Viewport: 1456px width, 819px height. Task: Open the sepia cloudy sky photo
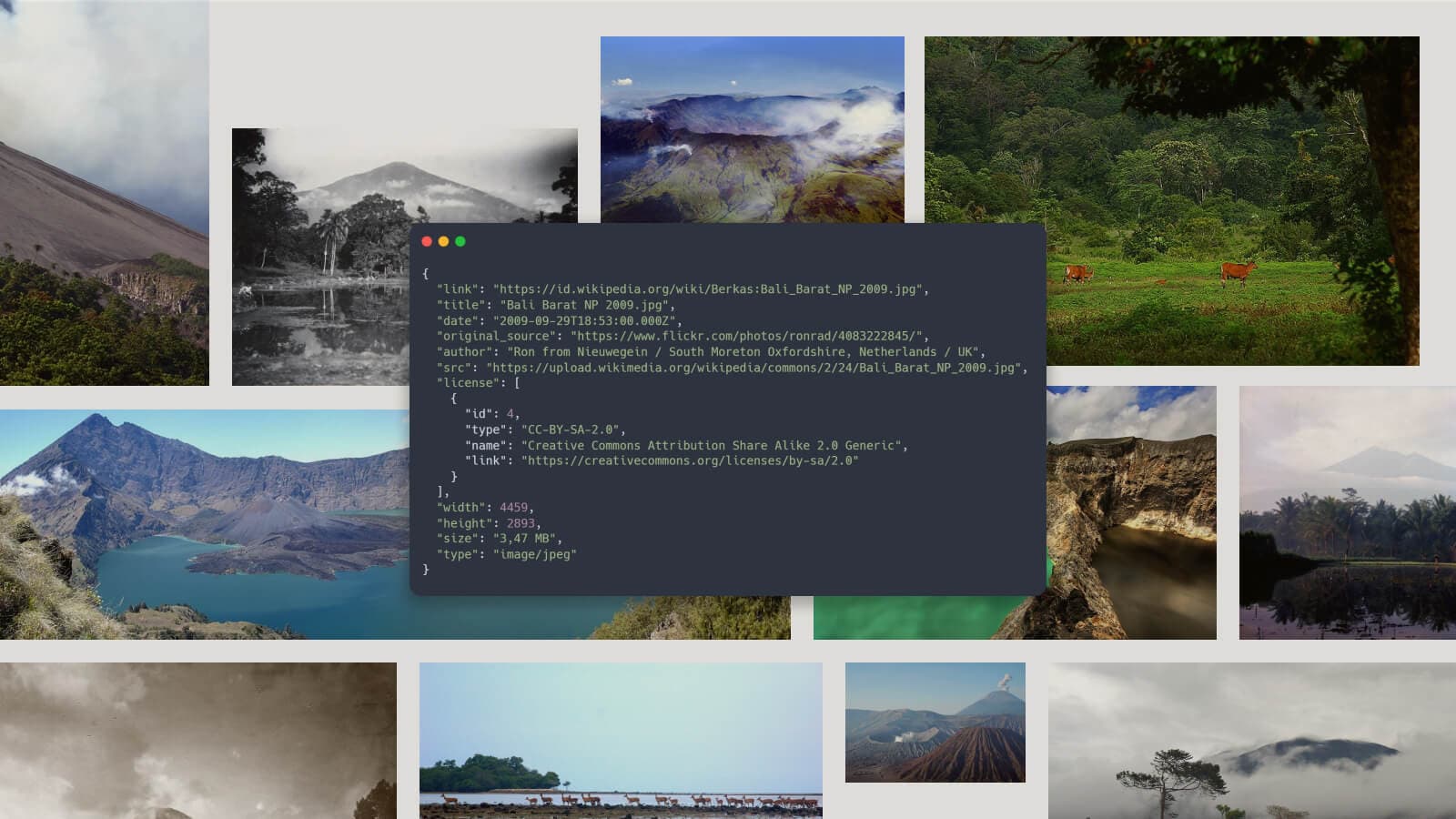coord(198,741)
